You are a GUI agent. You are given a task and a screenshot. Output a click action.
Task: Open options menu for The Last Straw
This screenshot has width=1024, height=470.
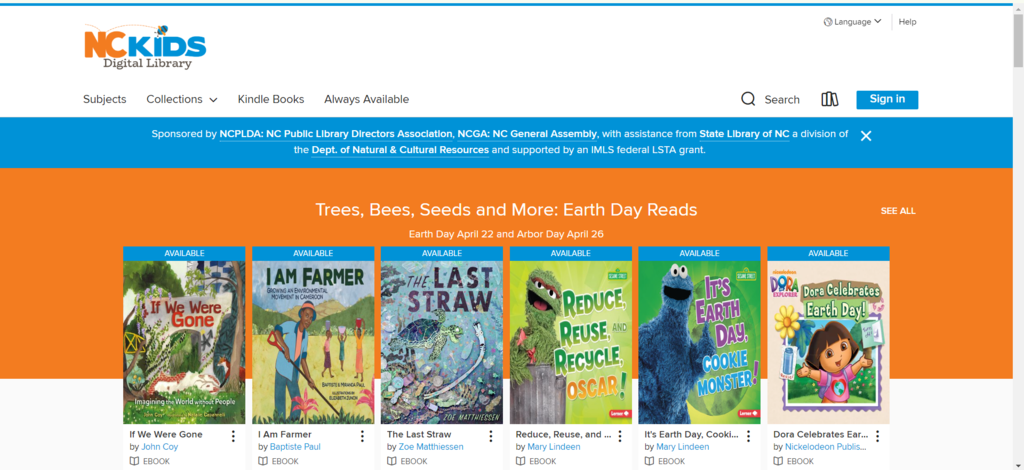(490, 436)
